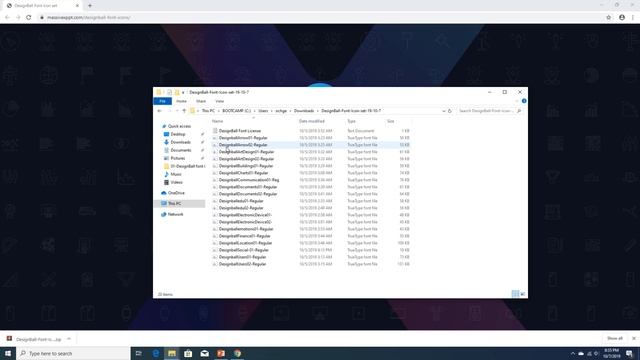Open Task View on the taskbar
The width and height of the screenshot is (640, 360).
[139, 353]
